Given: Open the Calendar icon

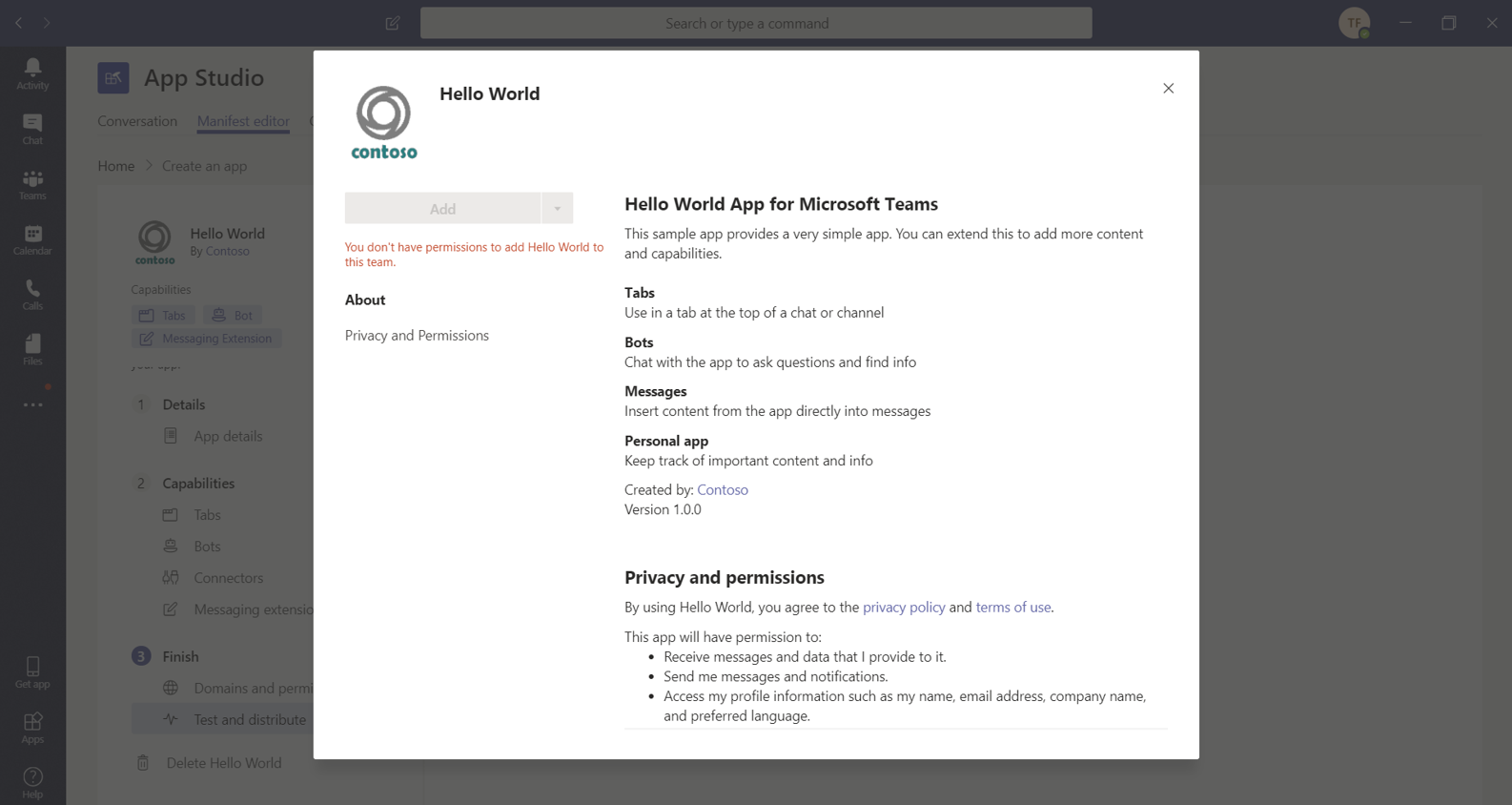Looking at the screenshot, I should [32, 239].
